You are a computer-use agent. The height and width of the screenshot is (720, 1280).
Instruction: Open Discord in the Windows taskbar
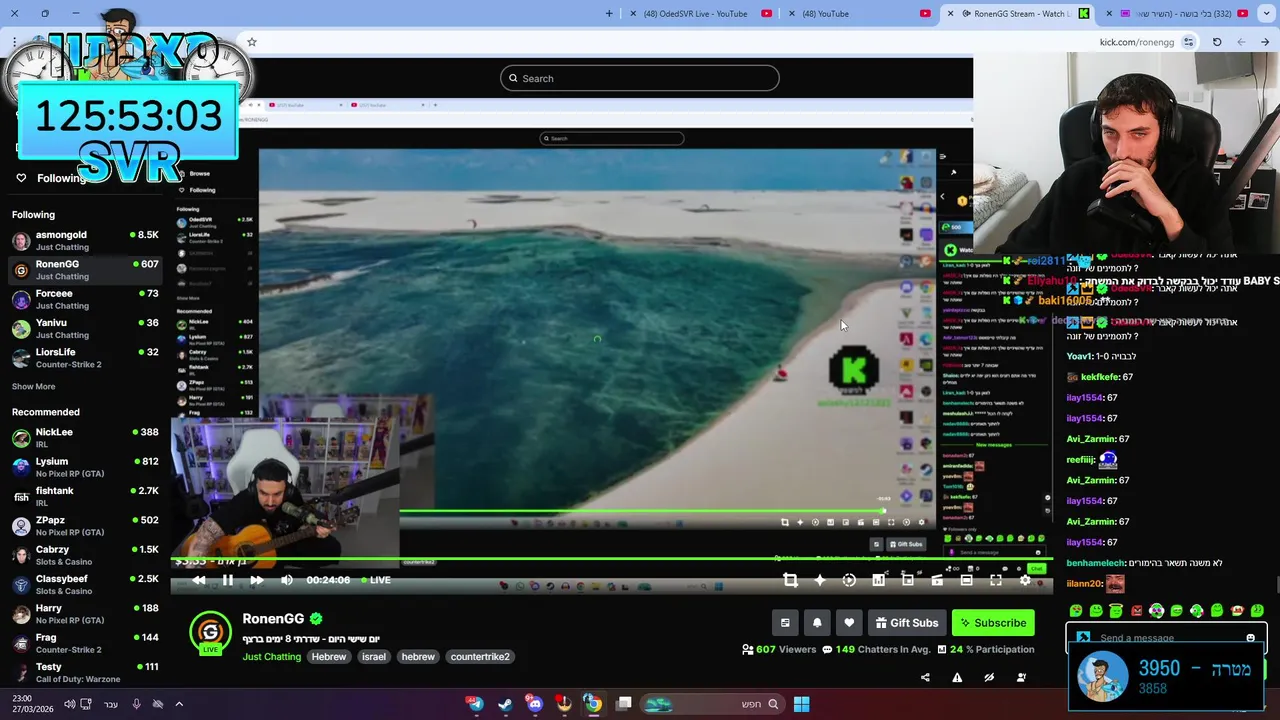pos(535,704)
